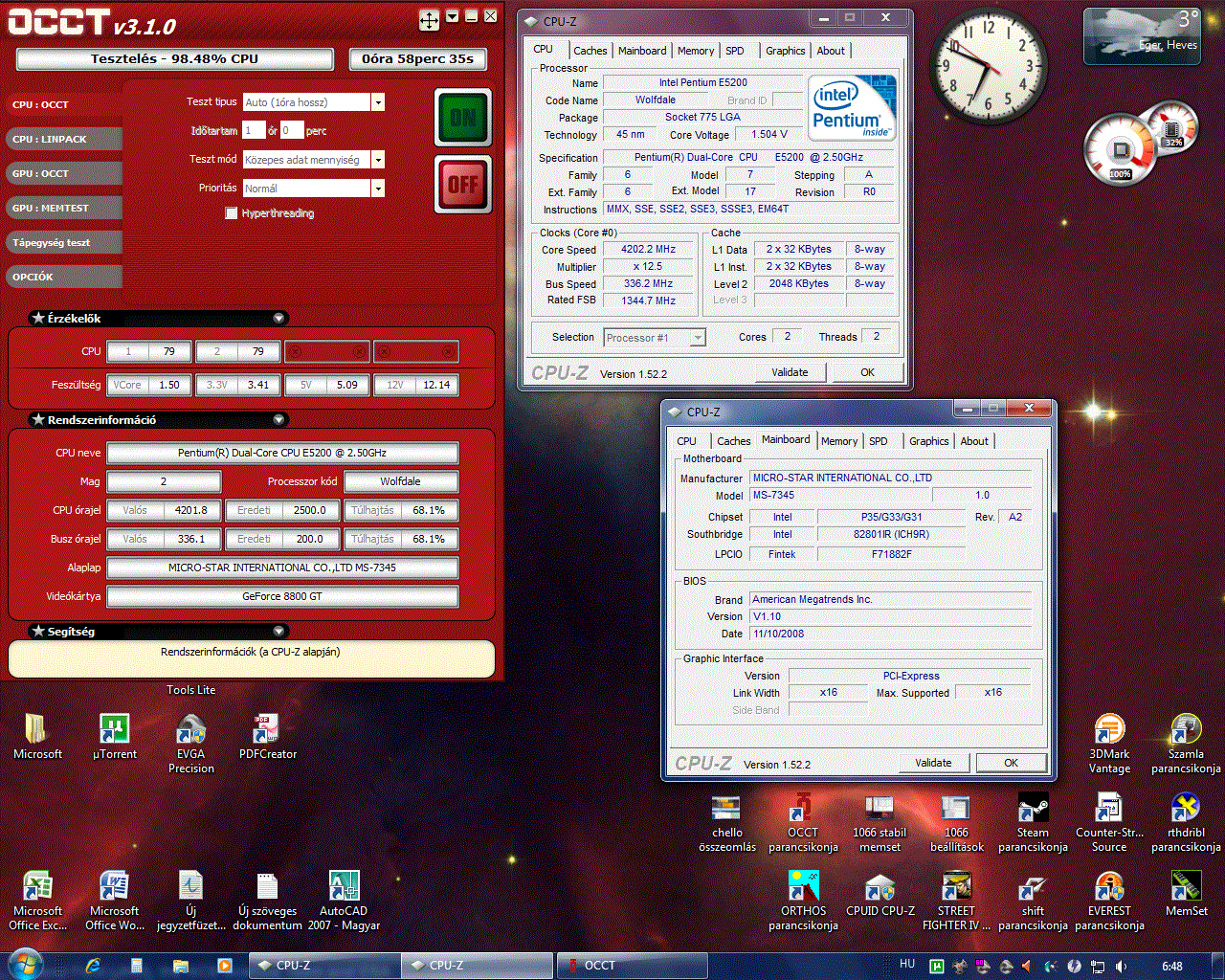Open Internet Explorer from the taskbar

pos(93,966)
